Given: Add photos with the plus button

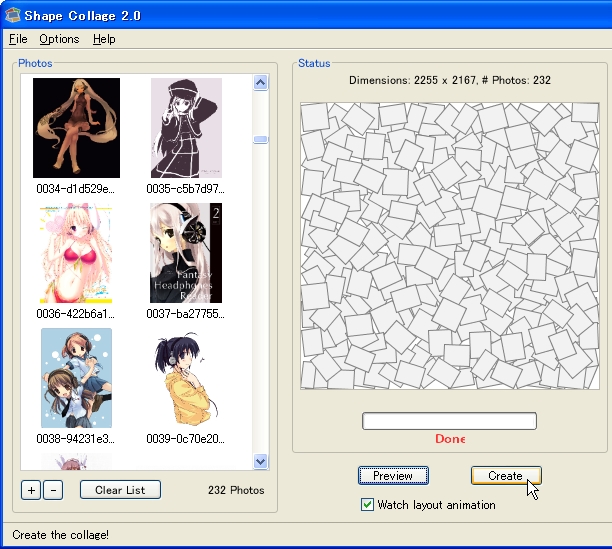Looking at the screenshot, I should (31, 490).
